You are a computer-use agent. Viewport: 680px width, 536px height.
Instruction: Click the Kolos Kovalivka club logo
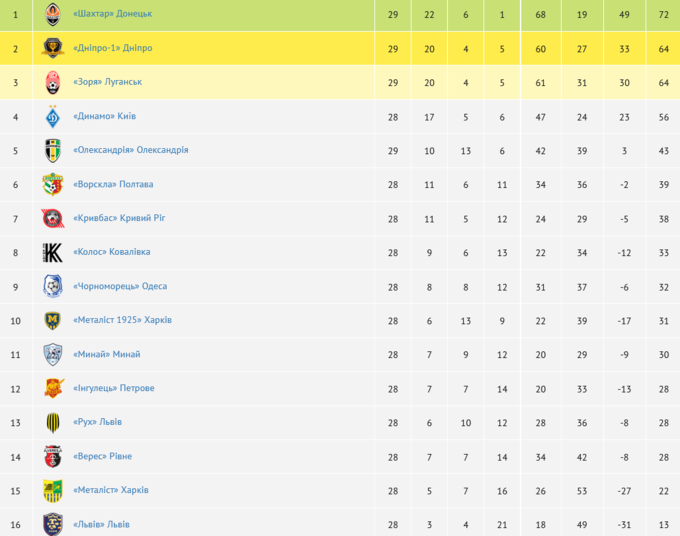[x=53, y=253]
